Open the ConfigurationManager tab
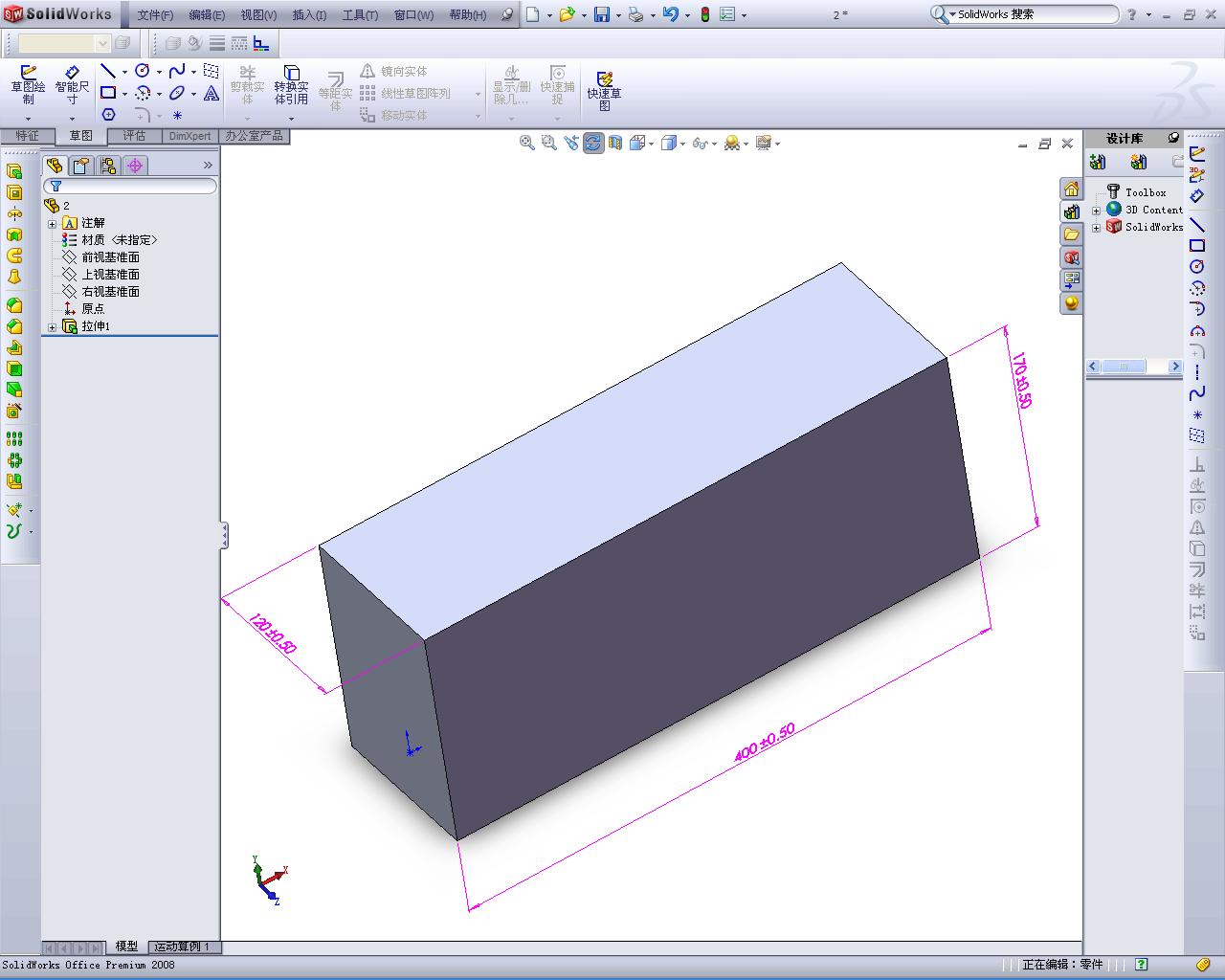Screen dimensions: 1225x980 click(x=108, y=166)
